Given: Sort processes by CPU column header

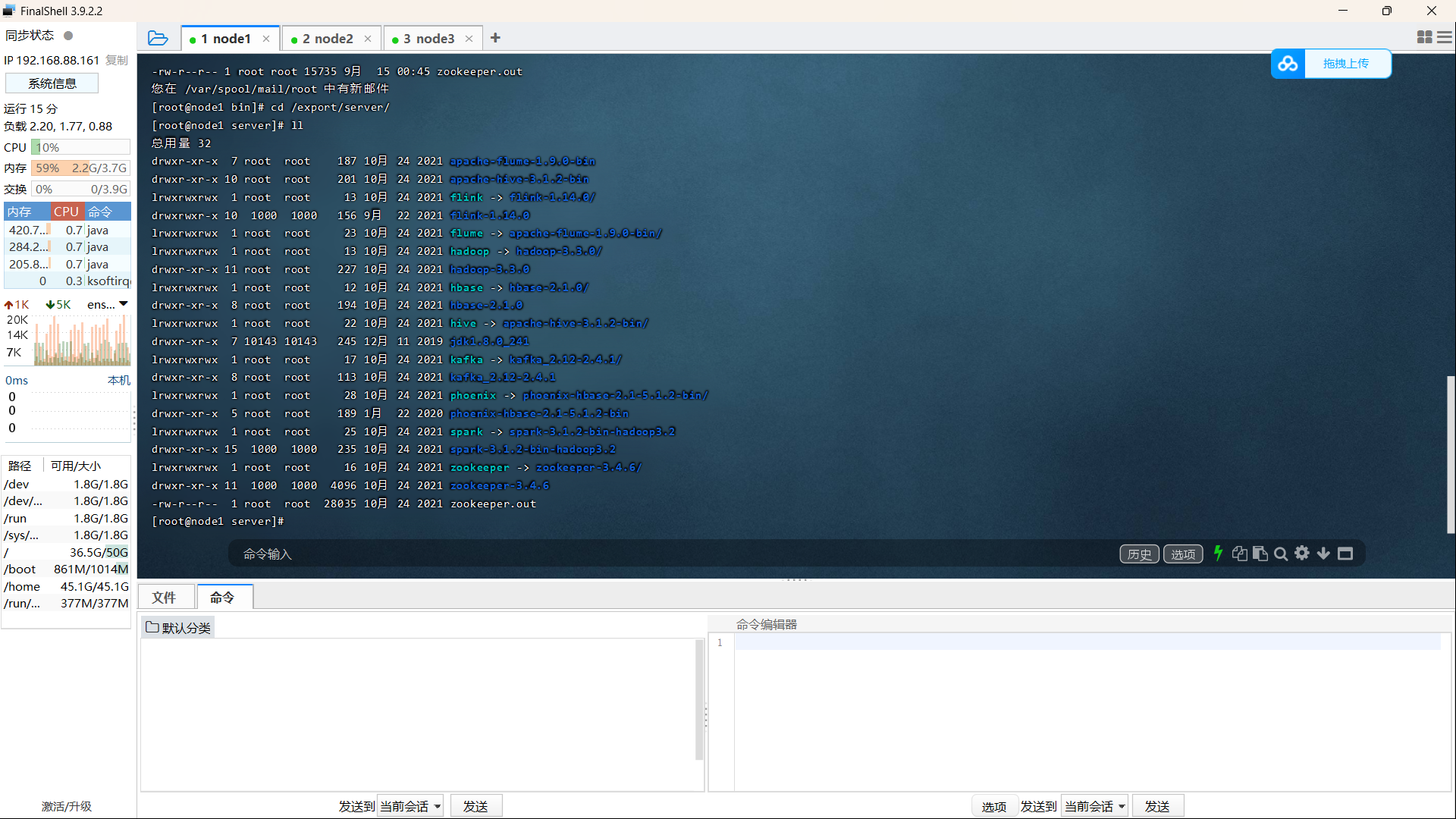Looking at the screenshot, I should (x=66, y=212).
